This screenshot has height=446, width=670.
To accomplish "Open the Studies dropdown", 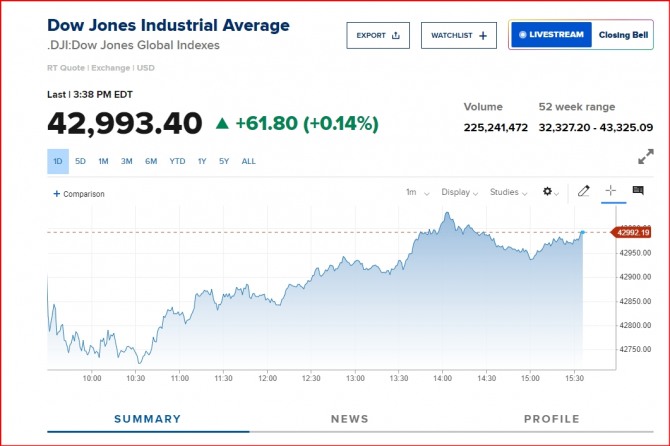I will click(x=507, y=192).
